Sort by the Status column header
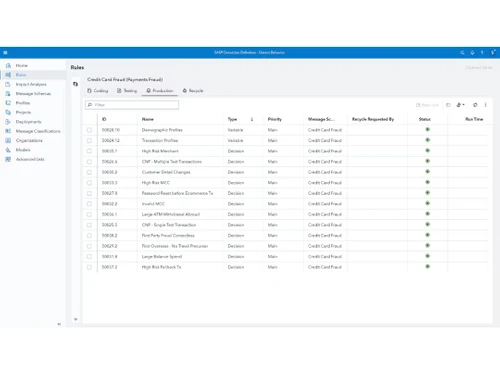Viewport: 500px width, 375px height. [425, 119]
